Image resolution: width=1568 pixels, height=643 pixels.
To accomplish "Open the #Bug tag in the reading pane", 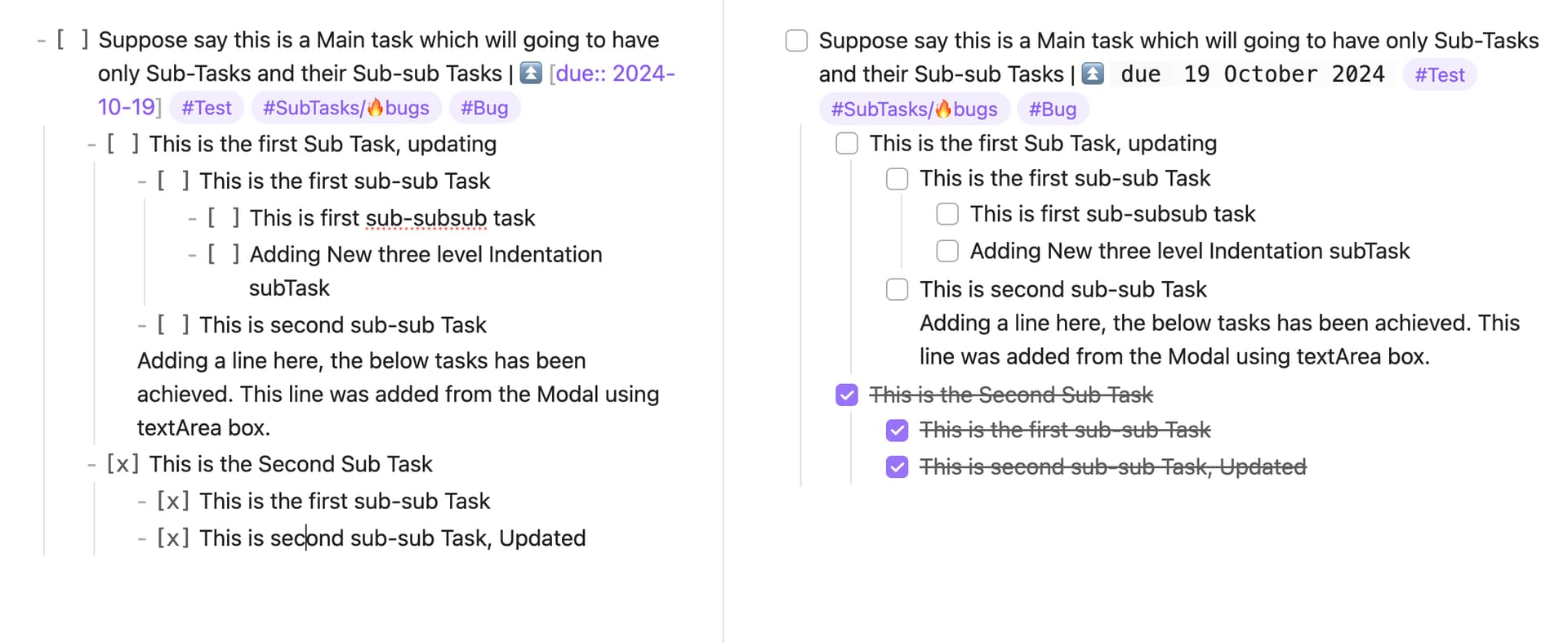I will (x=1052, y=108).
